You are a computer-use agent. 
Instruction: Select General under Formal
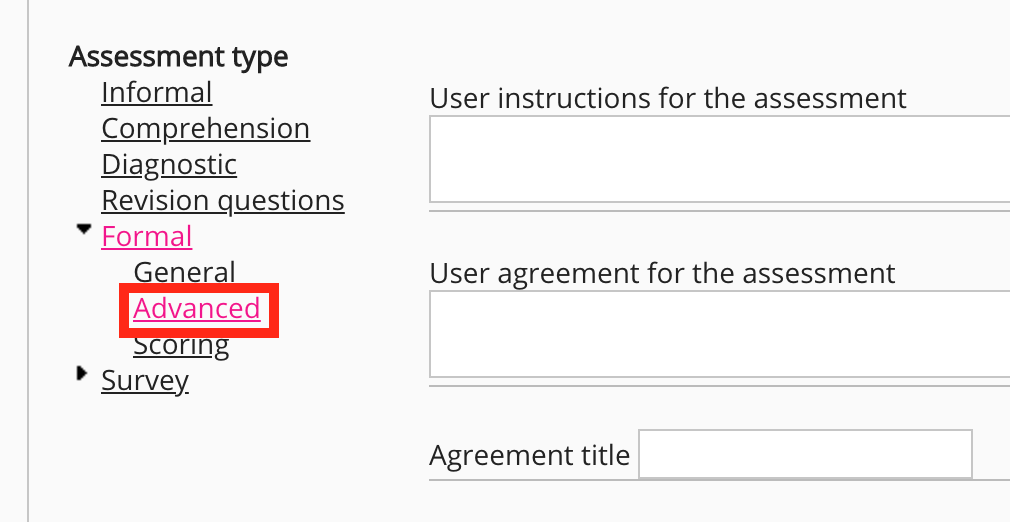184,273
